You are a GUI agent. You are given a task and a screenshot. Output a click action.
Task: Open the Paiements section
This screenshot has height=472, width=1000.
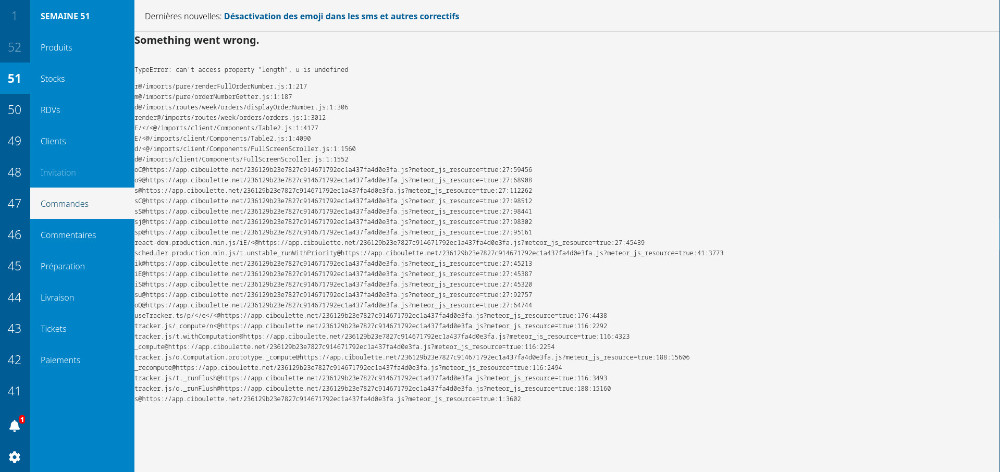click(x=60, y=360)
